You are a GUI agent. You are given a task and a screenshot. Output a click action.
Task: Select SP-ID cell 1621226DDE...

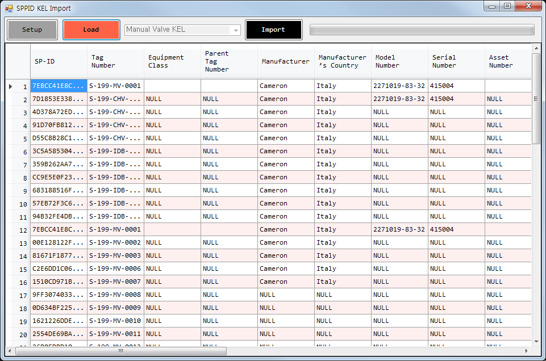[x=59, y=321]
